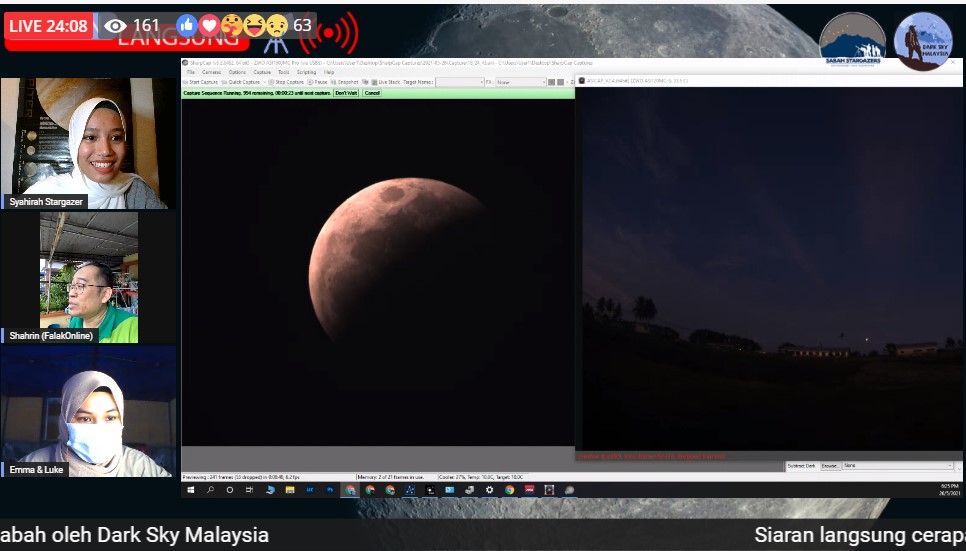The height and width of the screenshot is (551, 966).
Task: Open the Camera menu
Action: [x=212, y=72]
